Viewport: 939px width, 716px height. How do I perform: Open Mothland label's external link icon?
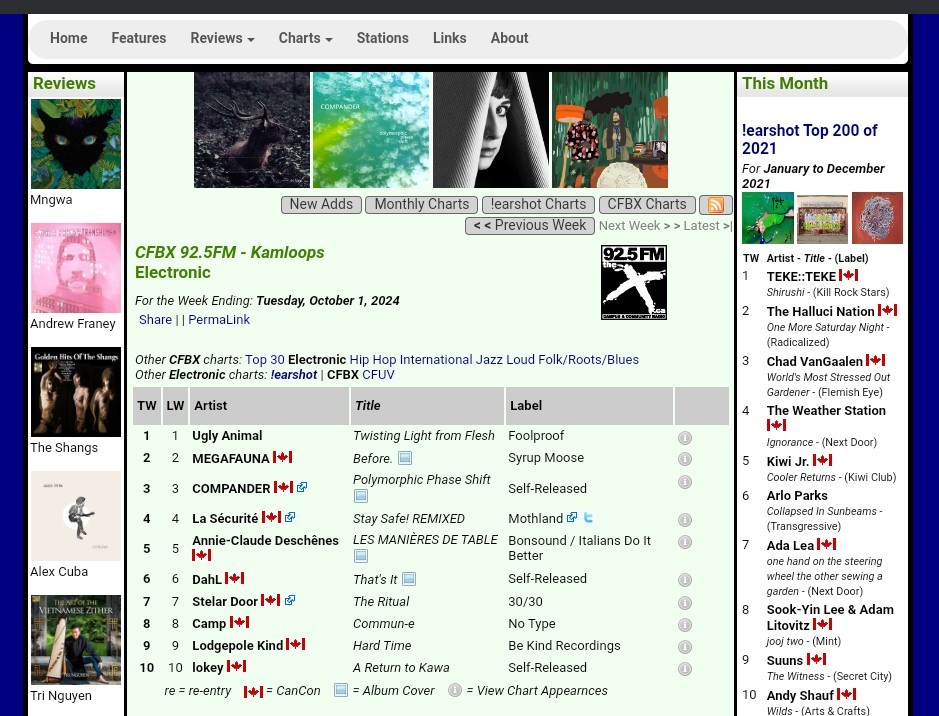572,517
